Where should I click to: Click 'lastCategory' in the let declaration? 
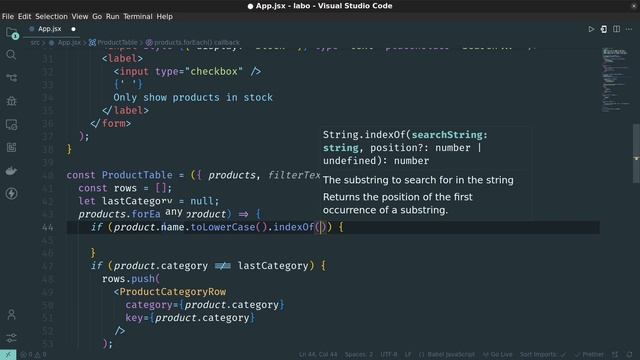coord(137,201)
